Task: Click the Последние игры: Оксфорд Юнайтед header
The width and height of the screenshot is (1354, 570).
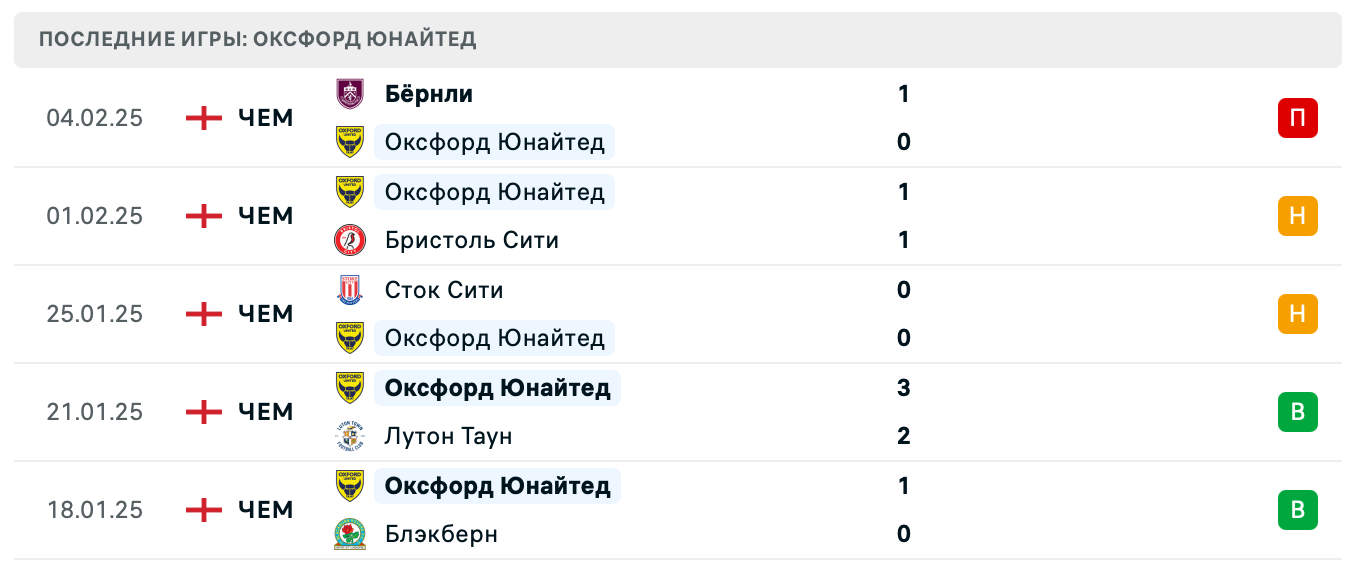Action: [258, 40]
